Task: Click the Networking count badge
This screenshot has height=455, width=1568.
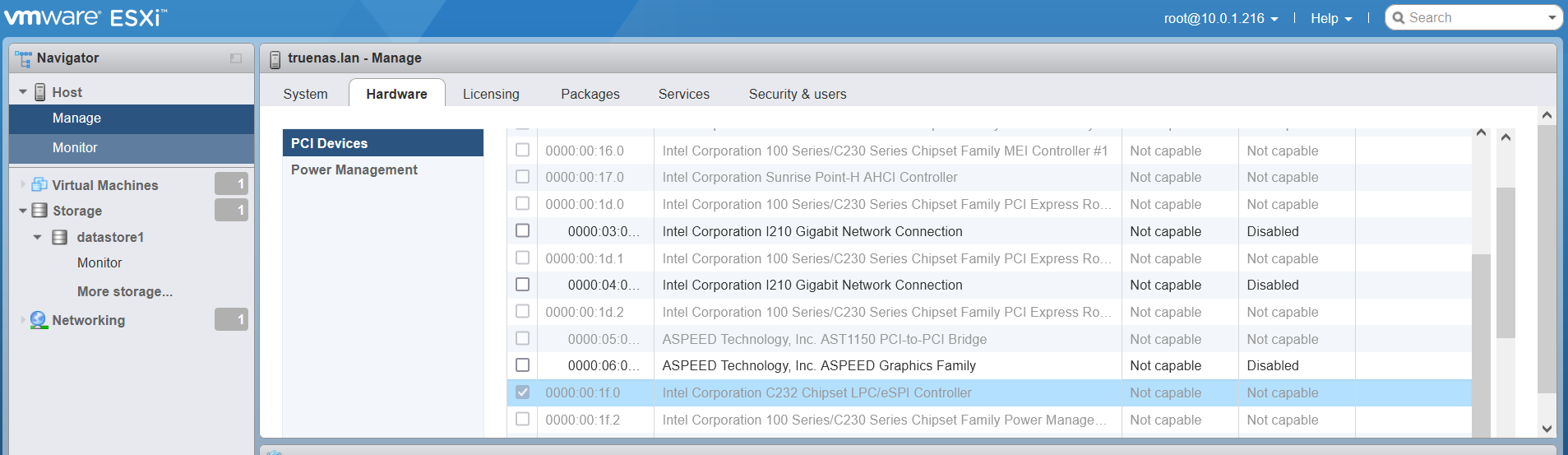Action: [231, 319]
